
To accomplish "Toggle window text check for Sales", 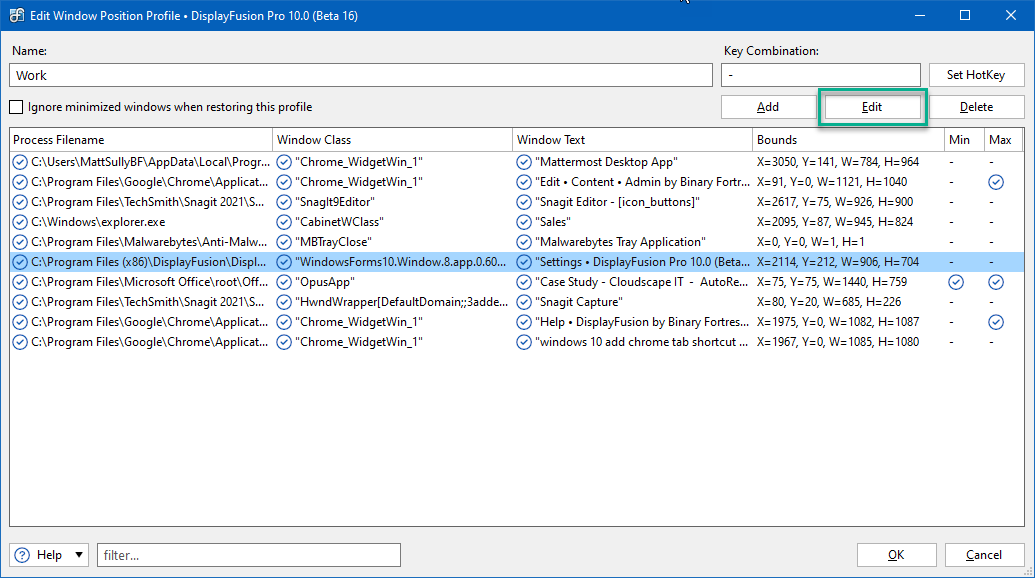I will [524, 222].
